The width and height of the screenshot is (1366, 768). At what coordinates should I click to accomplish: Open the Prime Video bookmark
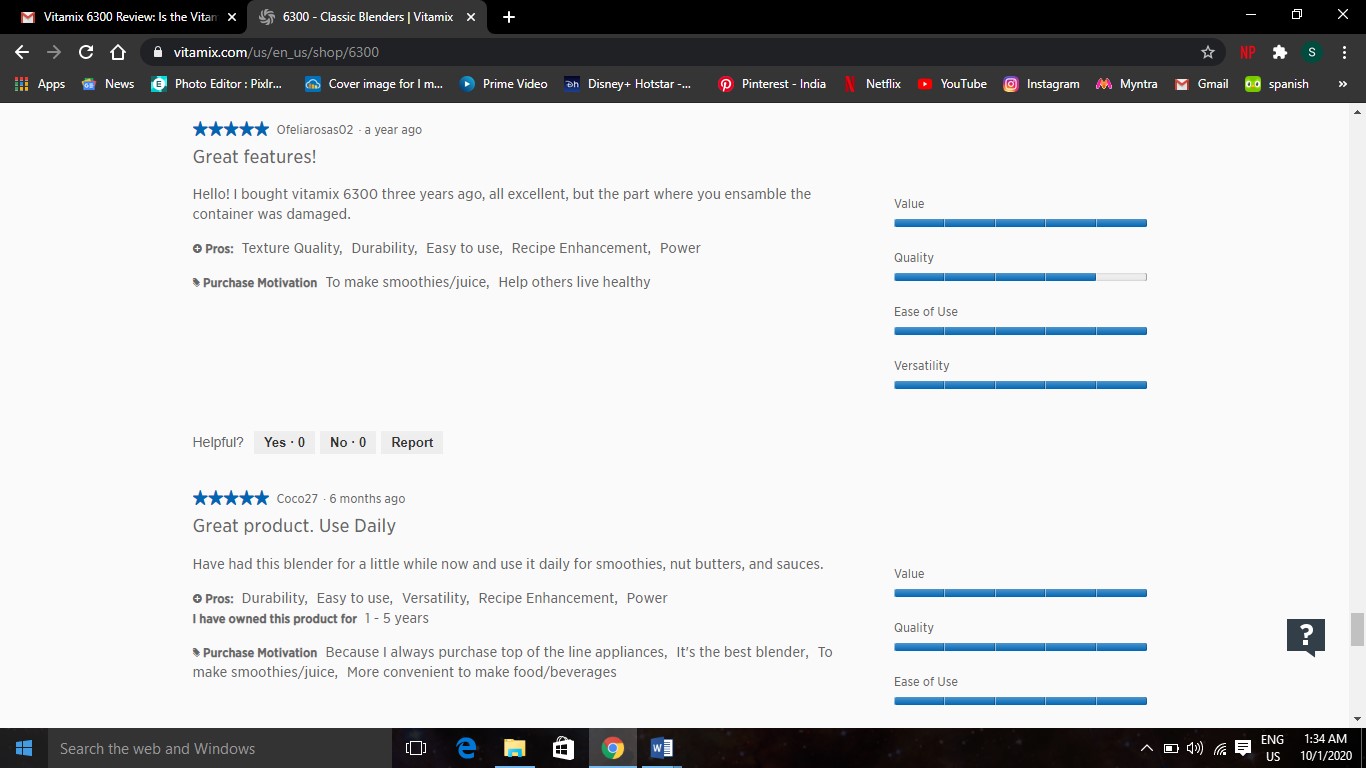point(504,84)
